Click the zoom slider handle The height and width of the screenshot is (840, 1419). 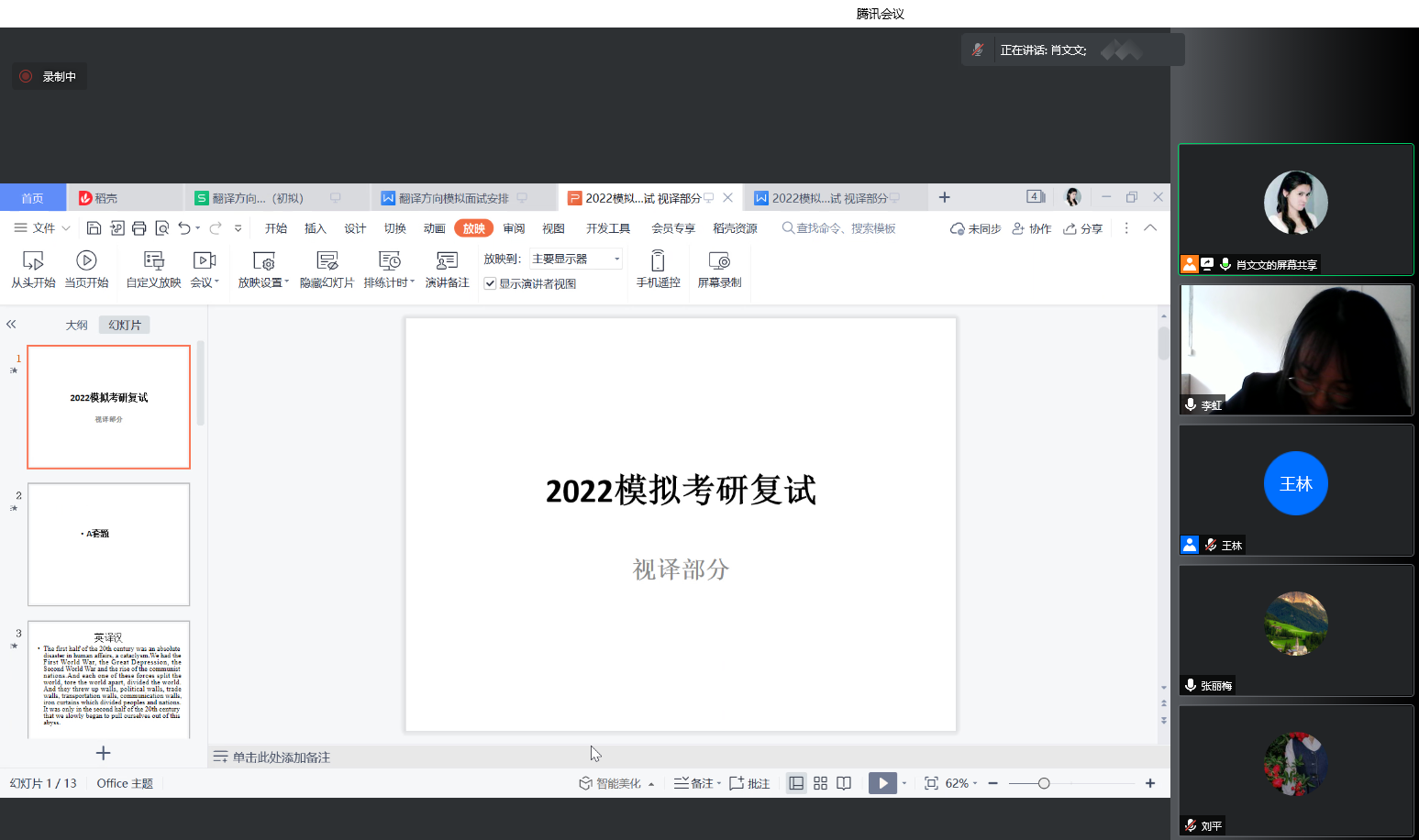[1044, 783]
